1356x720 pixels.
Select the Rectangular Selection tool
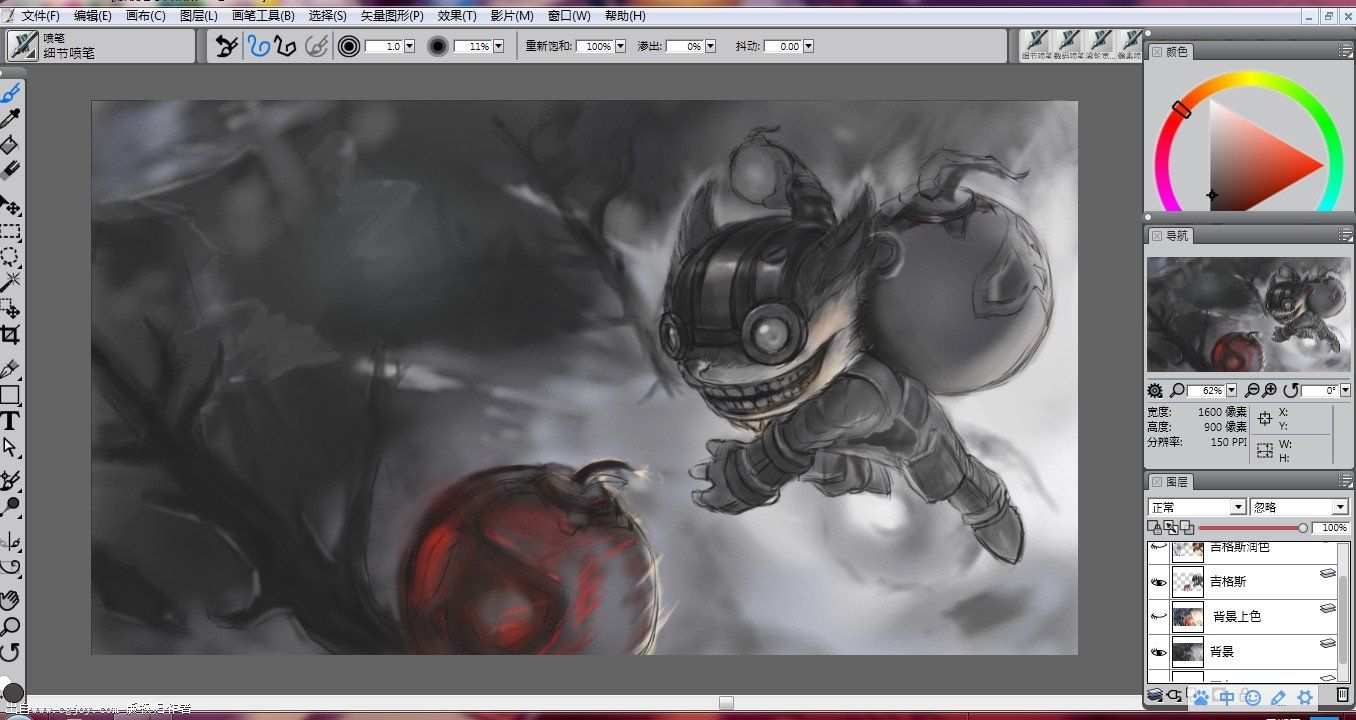[x=11, y=232]
